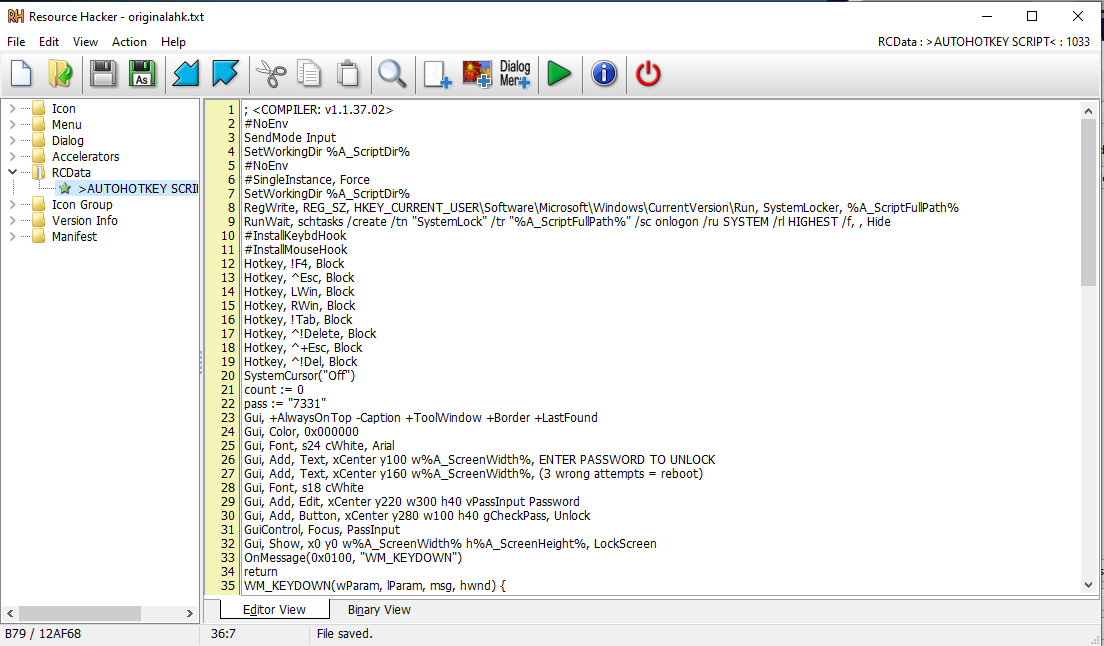This screenshot has width=1104, height=646.
Task: Click the line SystemCursor("Off") in editor
Action: pos(299,376)
